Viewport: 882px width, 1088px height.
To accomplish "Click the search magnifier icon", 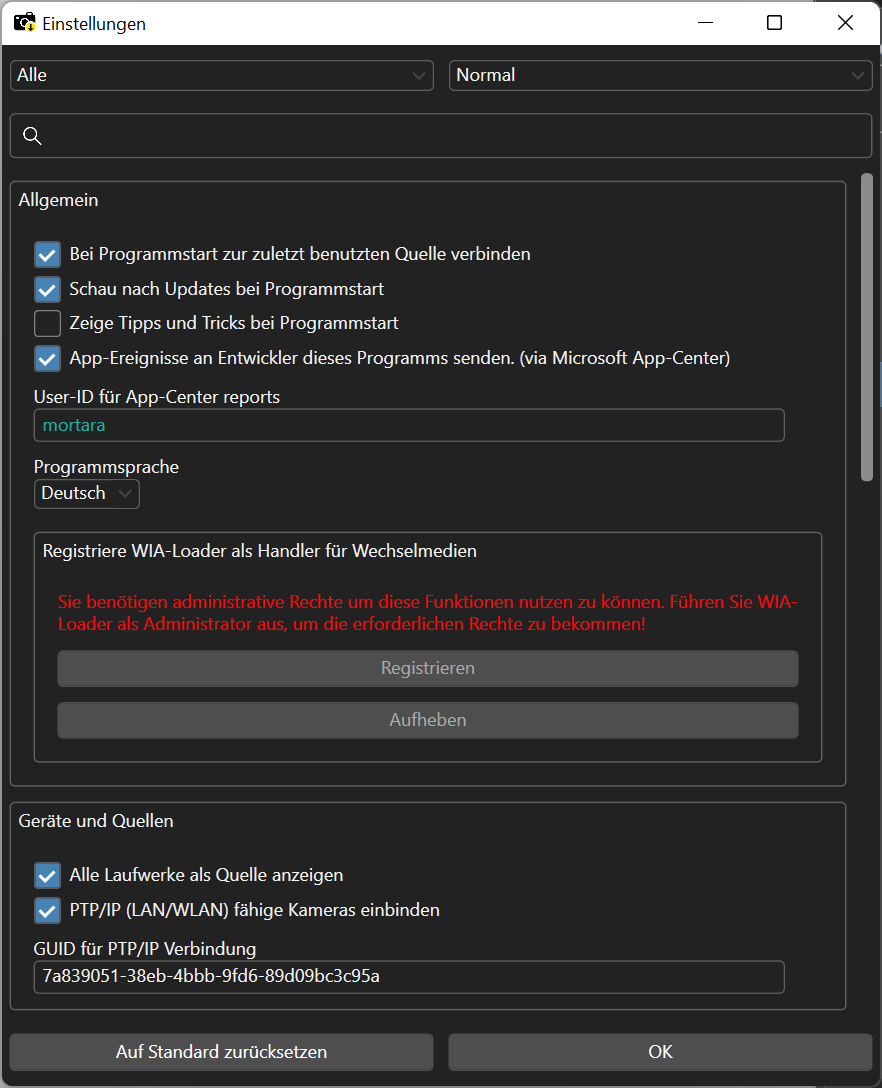I will (x=32, y=135).
